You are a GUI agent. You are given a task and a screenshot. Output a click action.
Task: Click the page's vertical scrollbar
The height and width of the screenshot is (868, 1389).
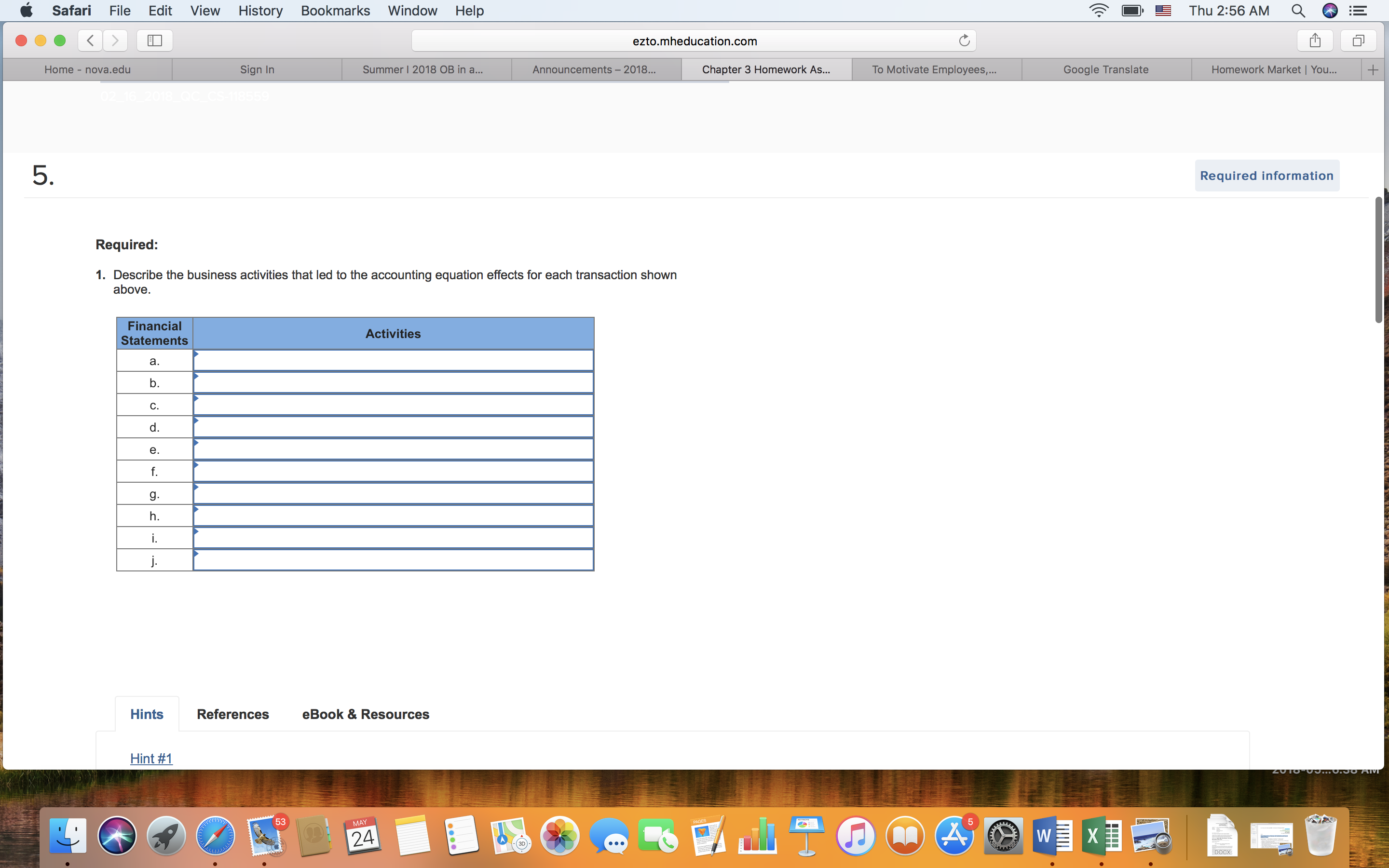[1380, 259]
